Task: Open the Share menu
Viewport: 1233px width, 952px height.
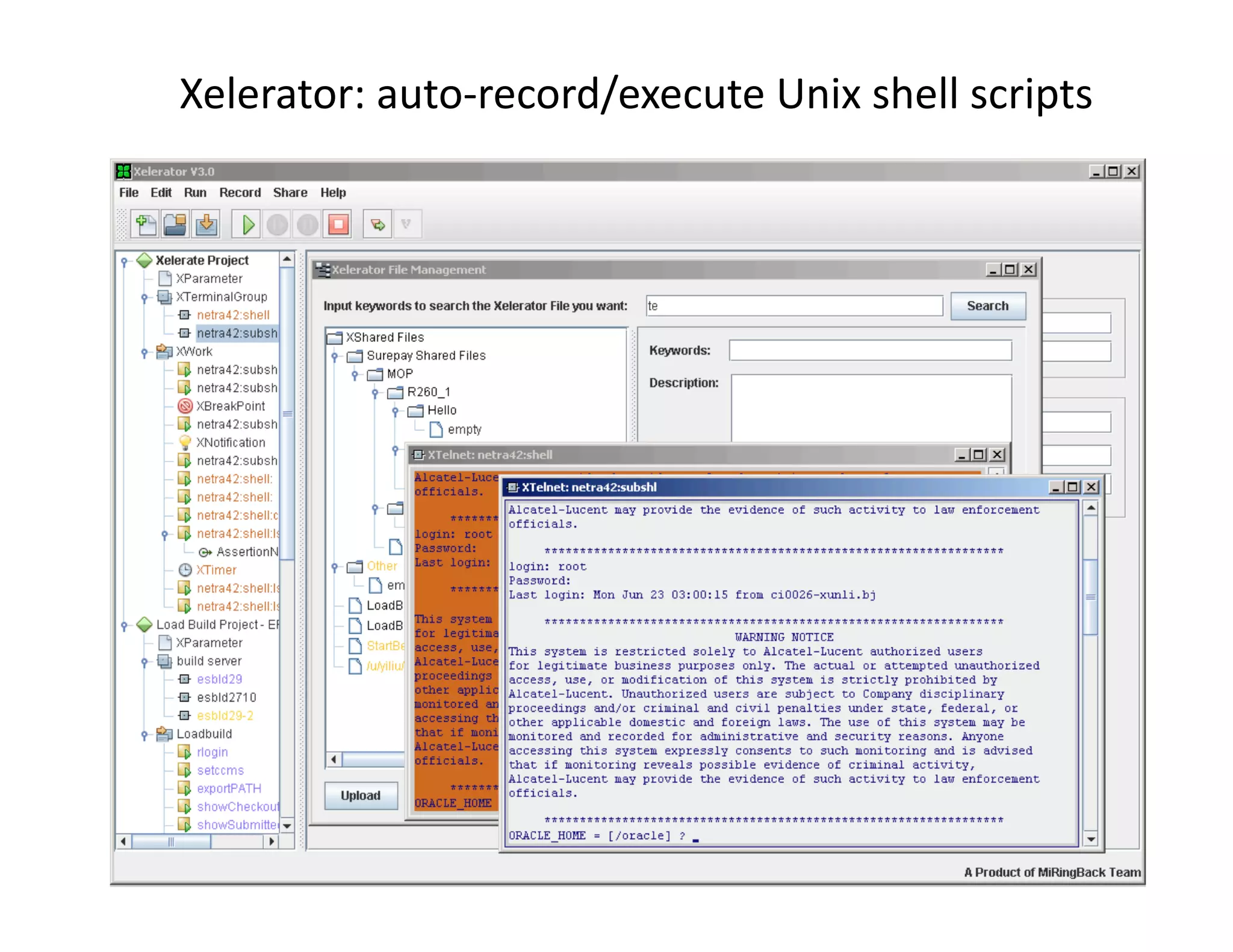Action: click(290, 193)
